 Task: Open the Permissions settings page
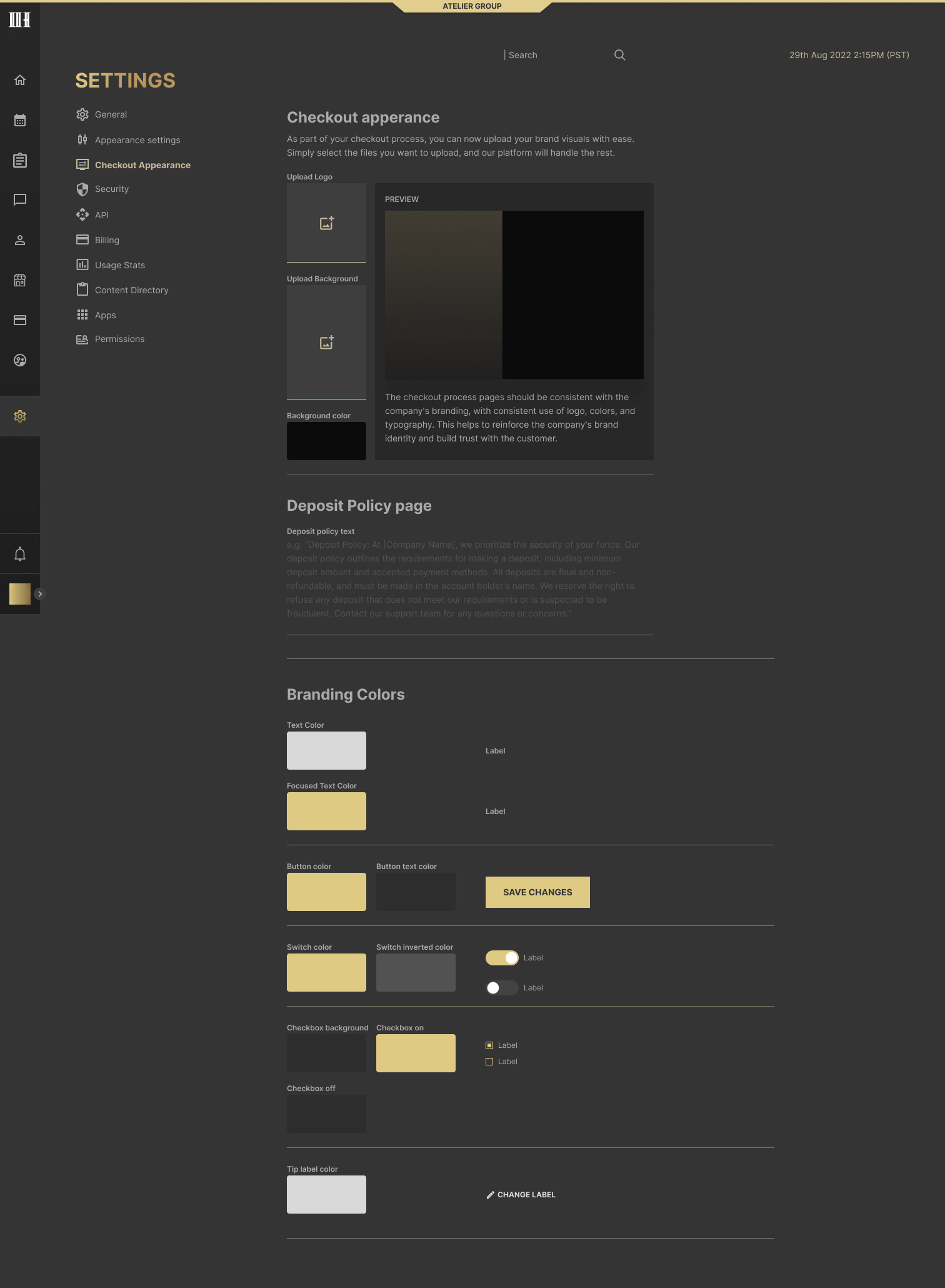(110, 339)
